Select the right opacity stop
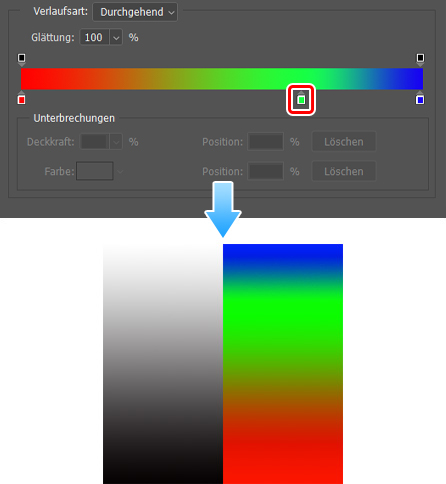Image resolution: width=446 pixels, height=484 pixels. click(x=420, y=59)
